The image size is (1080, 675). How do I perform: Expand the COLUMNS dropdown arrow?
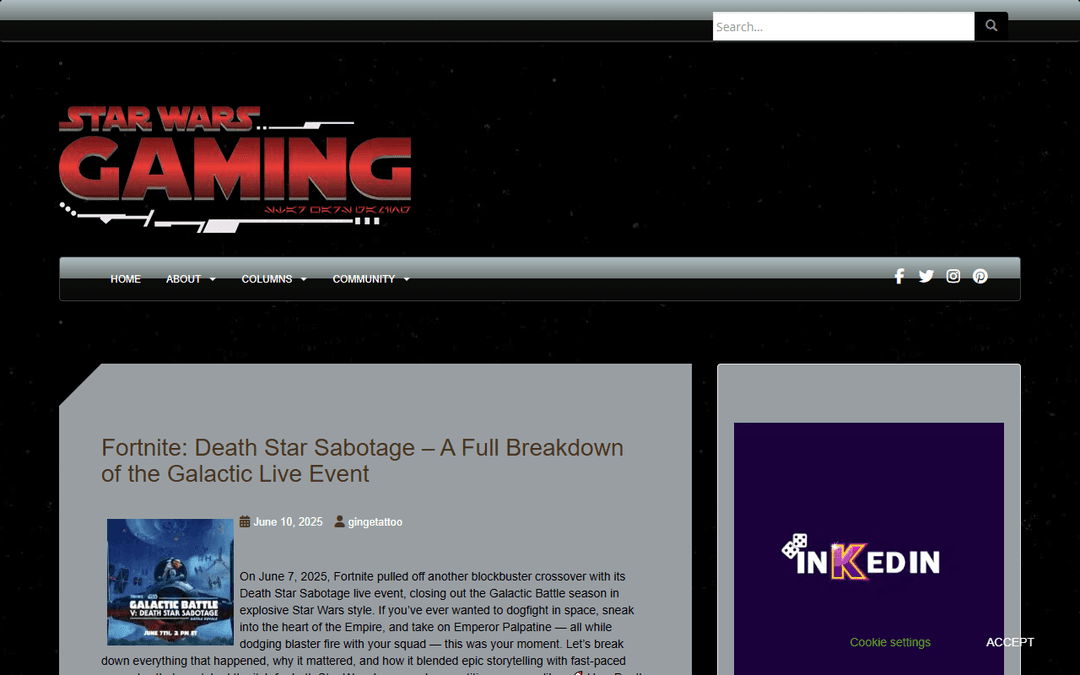304,280
